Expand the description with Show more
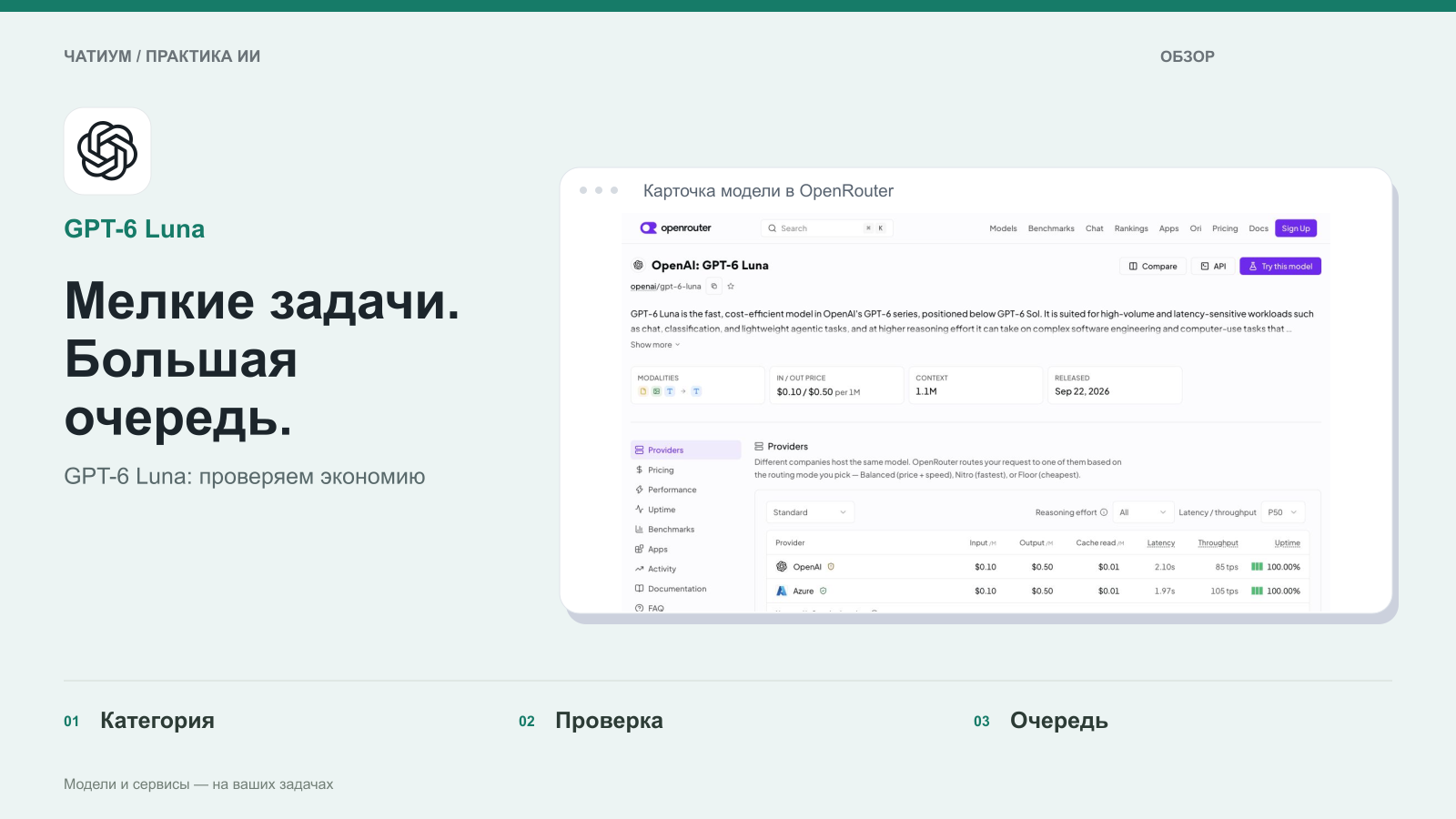This screenshot has width=1456, height=819. coord(655,345)
